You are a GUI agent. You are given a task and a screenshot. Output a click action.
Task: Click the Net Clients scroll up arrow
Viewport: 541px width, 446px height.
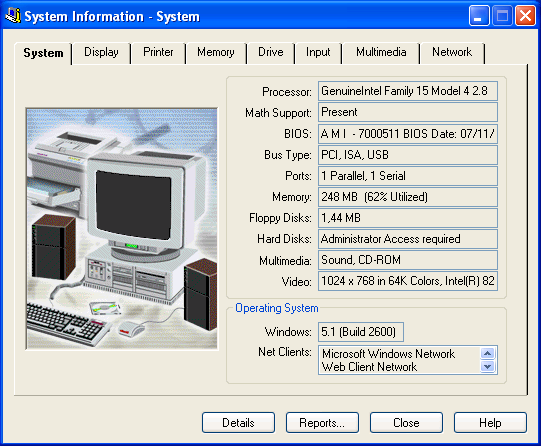click(x=488, y=353)
